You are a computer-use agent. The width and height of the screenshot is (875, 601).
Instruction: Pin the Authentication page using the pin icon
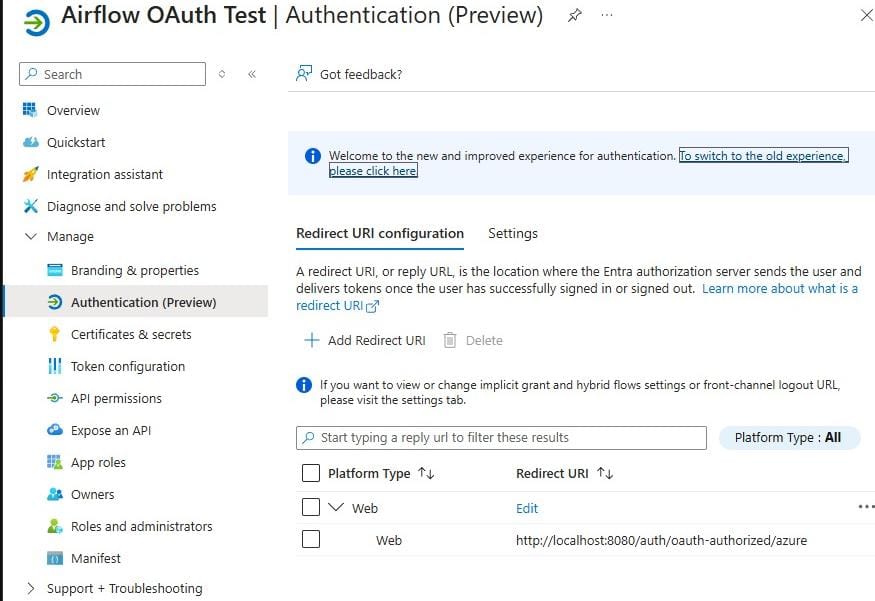point(574,16)
